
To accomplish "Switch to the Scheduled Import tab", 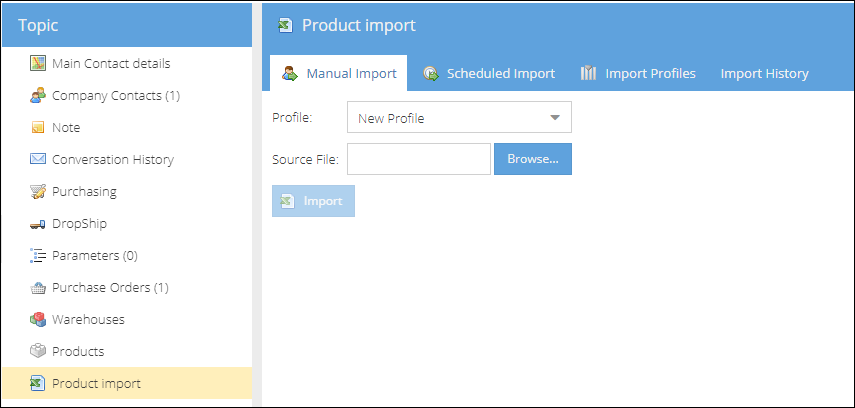I will pos(489,74).
